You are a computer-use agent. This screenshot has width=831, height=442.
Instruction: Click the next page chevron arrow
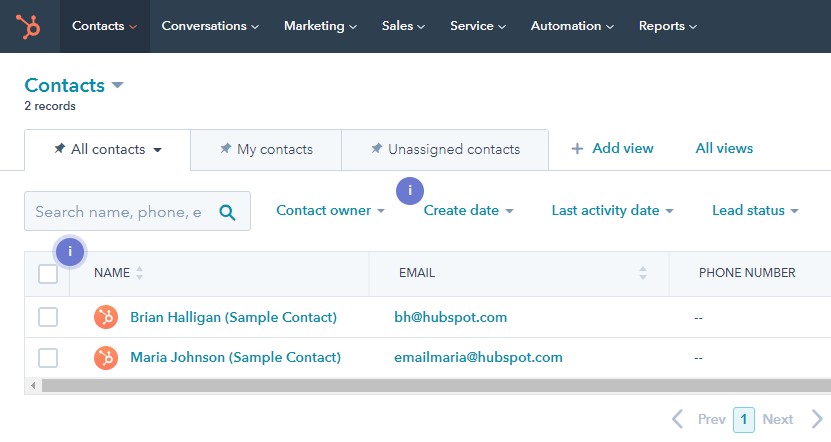click(x=817, y=419)
